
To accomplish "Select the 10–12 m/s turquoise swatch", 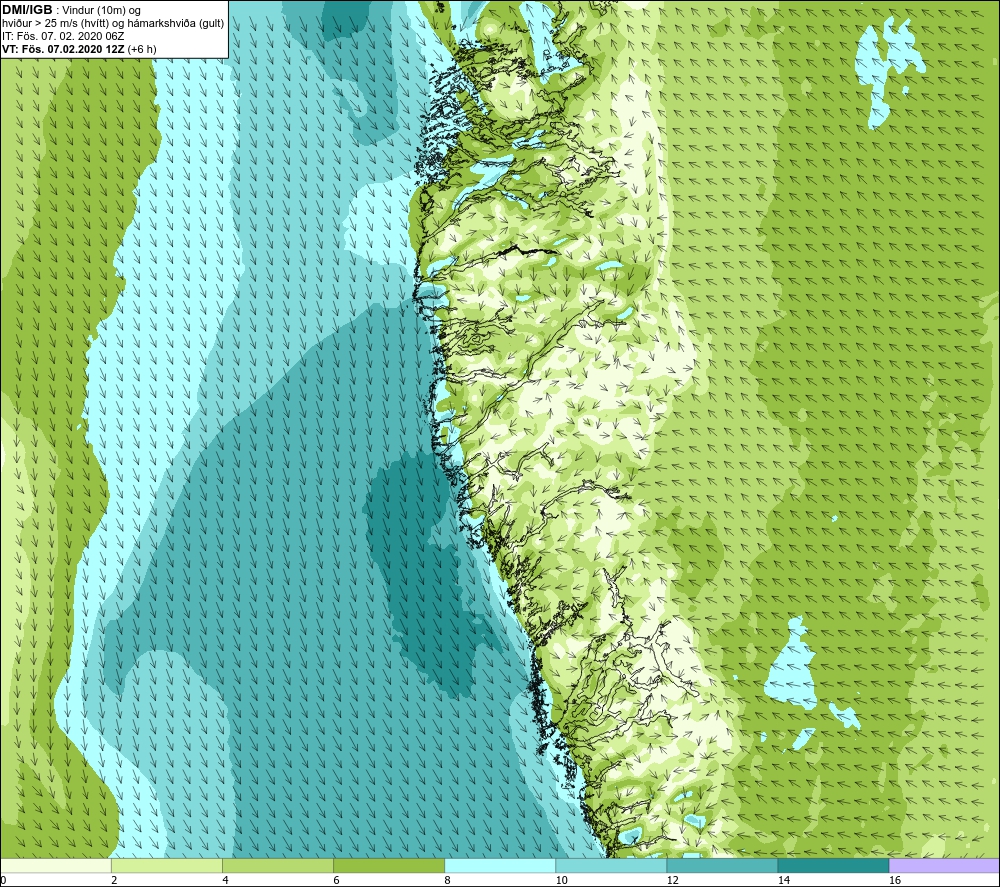I will tap(610, 866).
